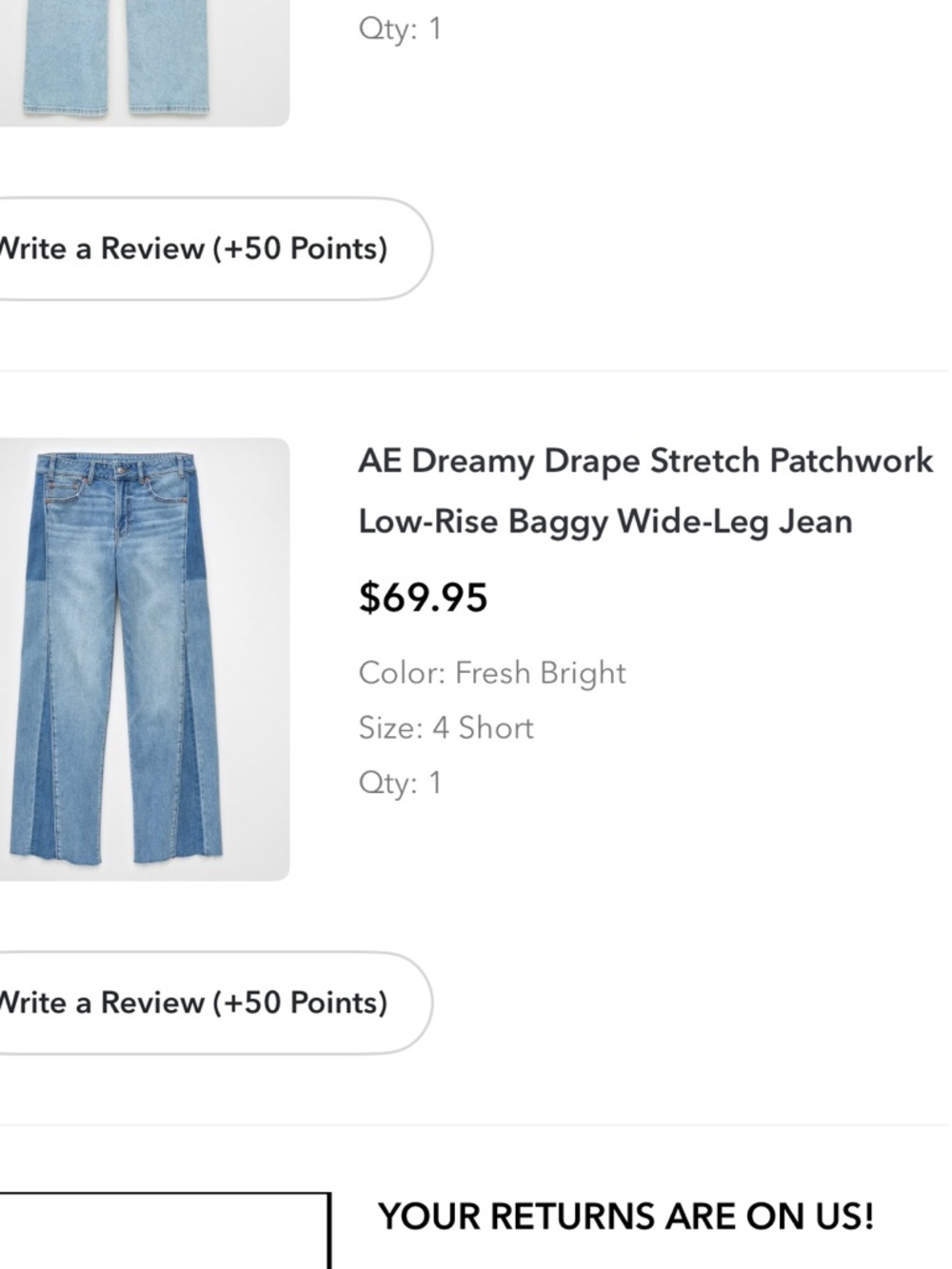Click the returns message heading text
952x1269 pixels.
tap(628, 1216)
